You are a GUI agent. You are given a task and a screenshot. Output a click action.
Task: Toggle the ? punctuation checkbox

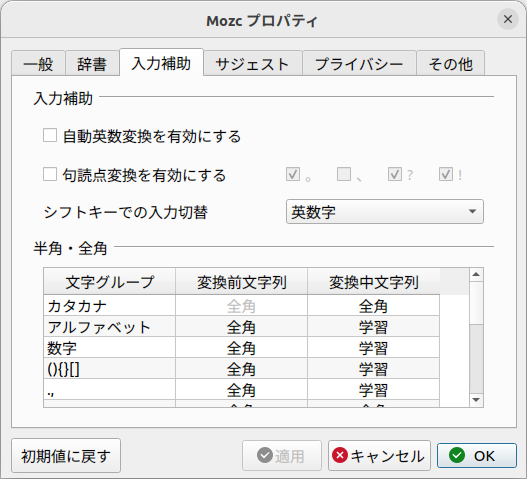coord(395,174)
